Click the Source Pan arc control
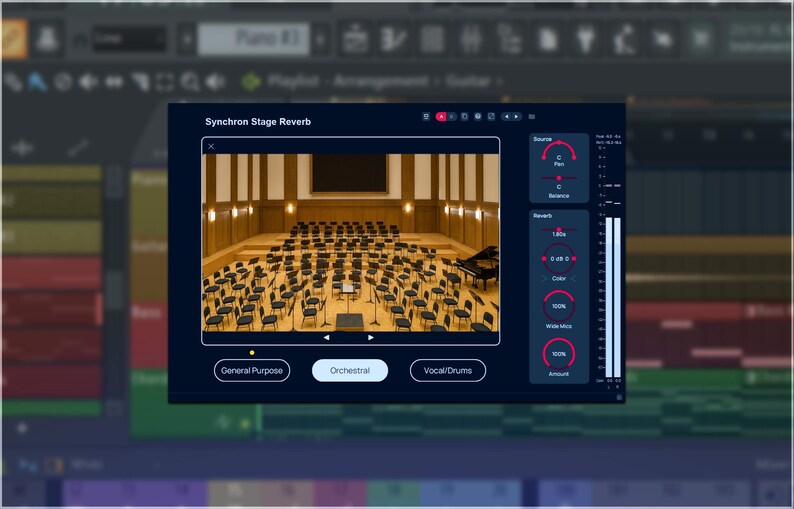Image resolution: width=794 pixels, height=509 pixels. (x=559, y=151)
